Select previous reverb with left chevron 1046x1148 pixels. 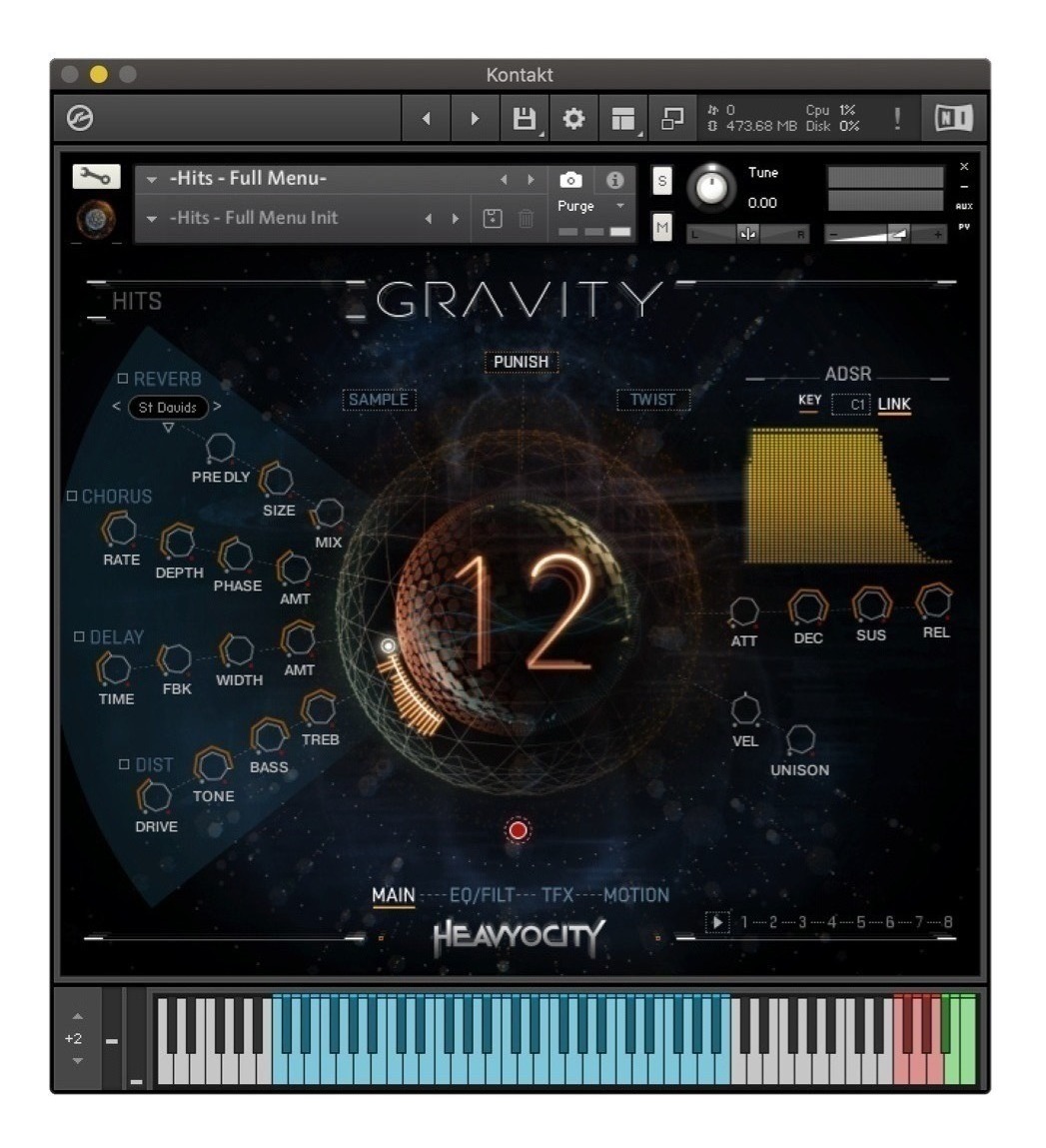coord(116,406)
